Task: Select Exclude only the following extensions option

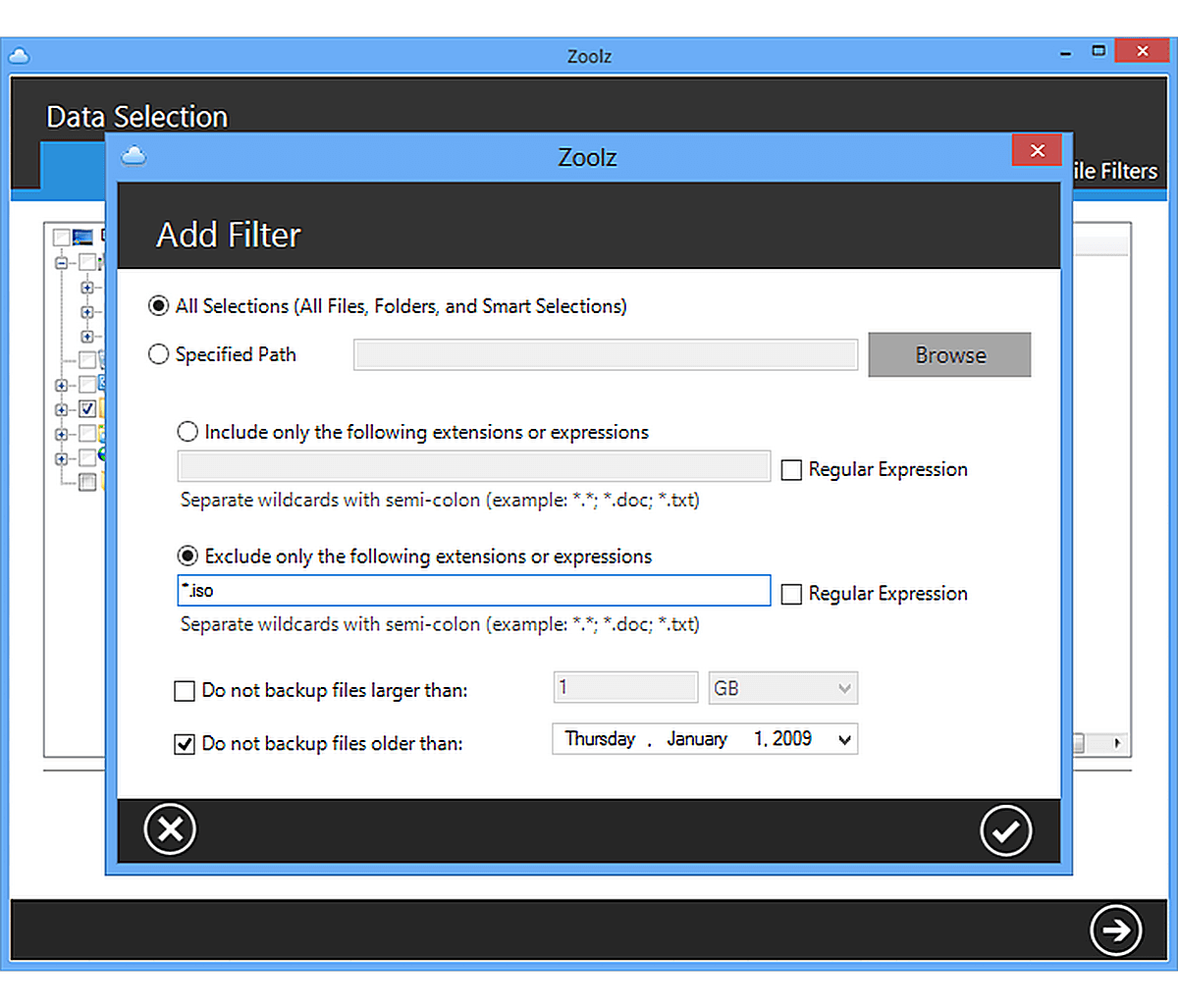Action: (187, 557)
